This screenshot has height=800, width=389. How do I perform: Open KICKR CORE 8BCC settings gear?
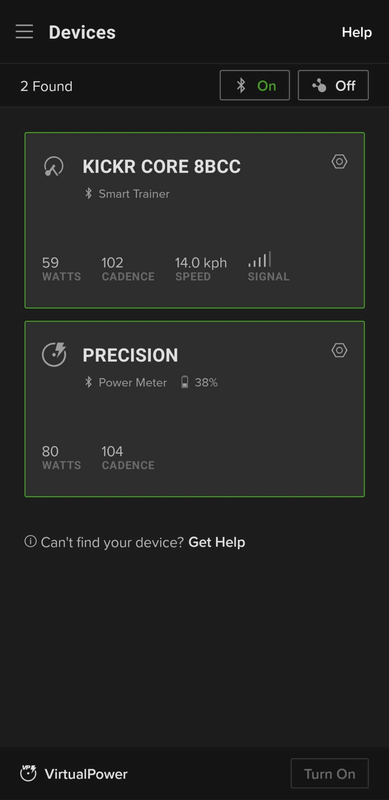pos(339,162)
